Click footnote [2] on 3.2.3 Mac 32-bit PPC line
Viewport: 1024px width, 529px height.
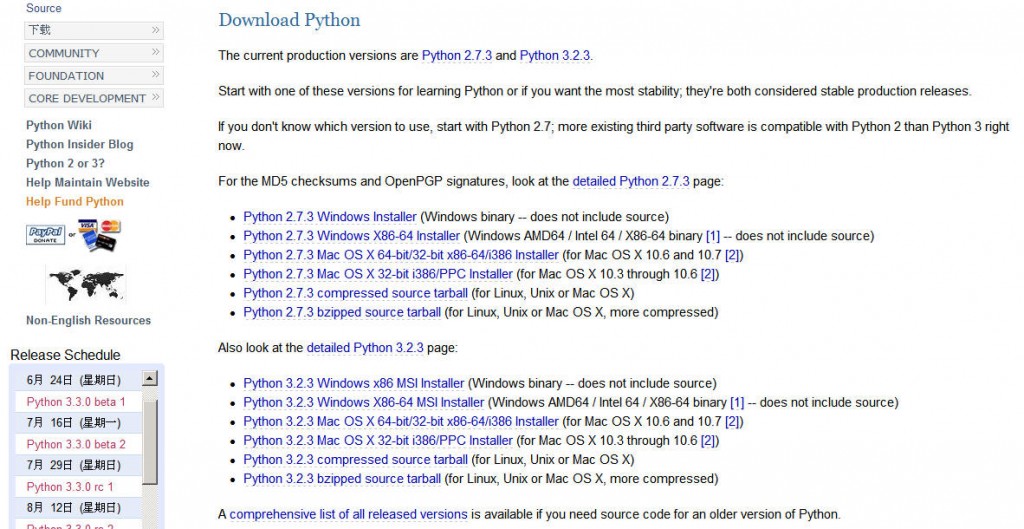click(x=708, y=440)
